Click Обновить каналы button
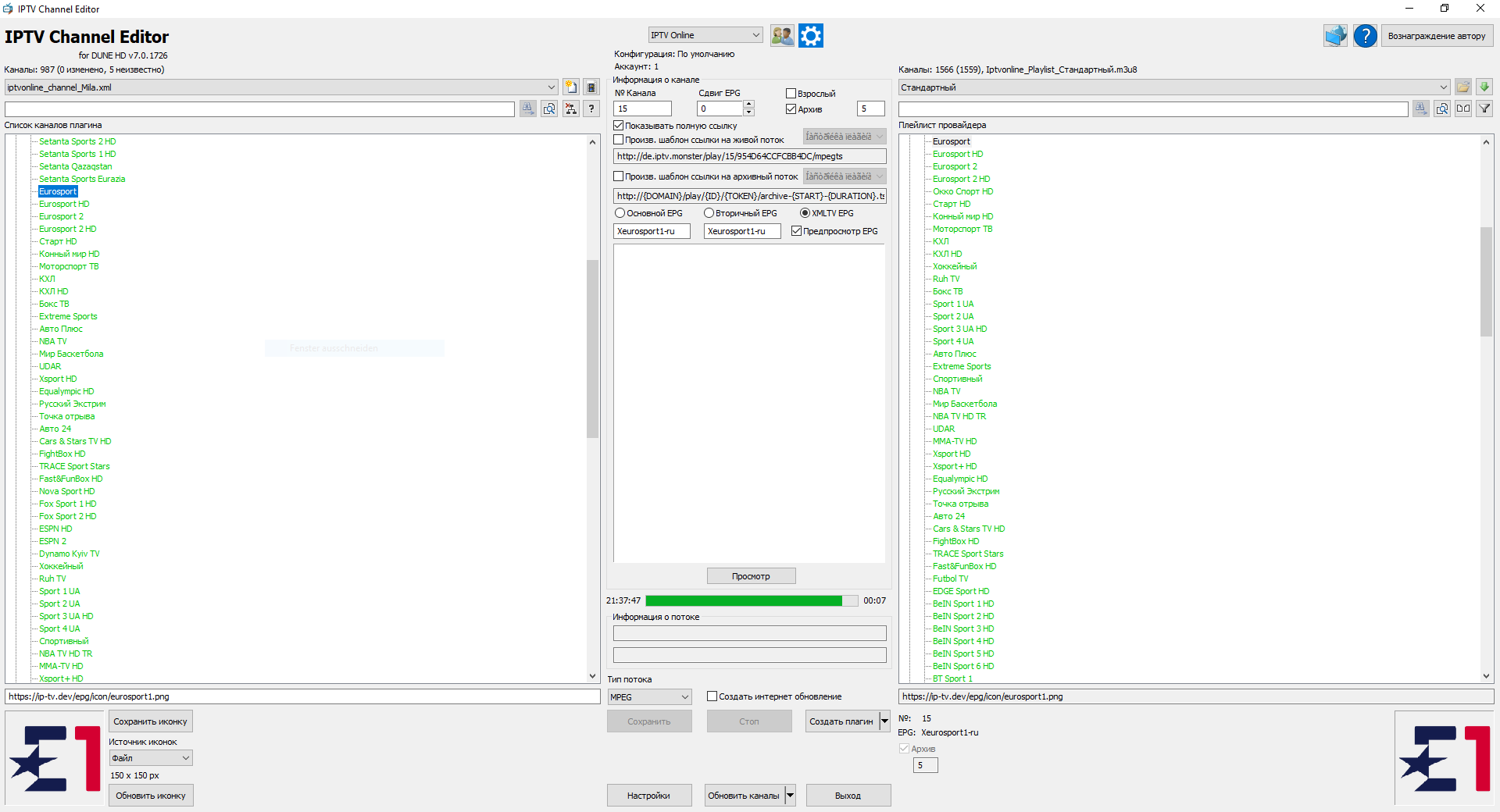Screen dimensions: 1500x812 click(x=744, y=796)
